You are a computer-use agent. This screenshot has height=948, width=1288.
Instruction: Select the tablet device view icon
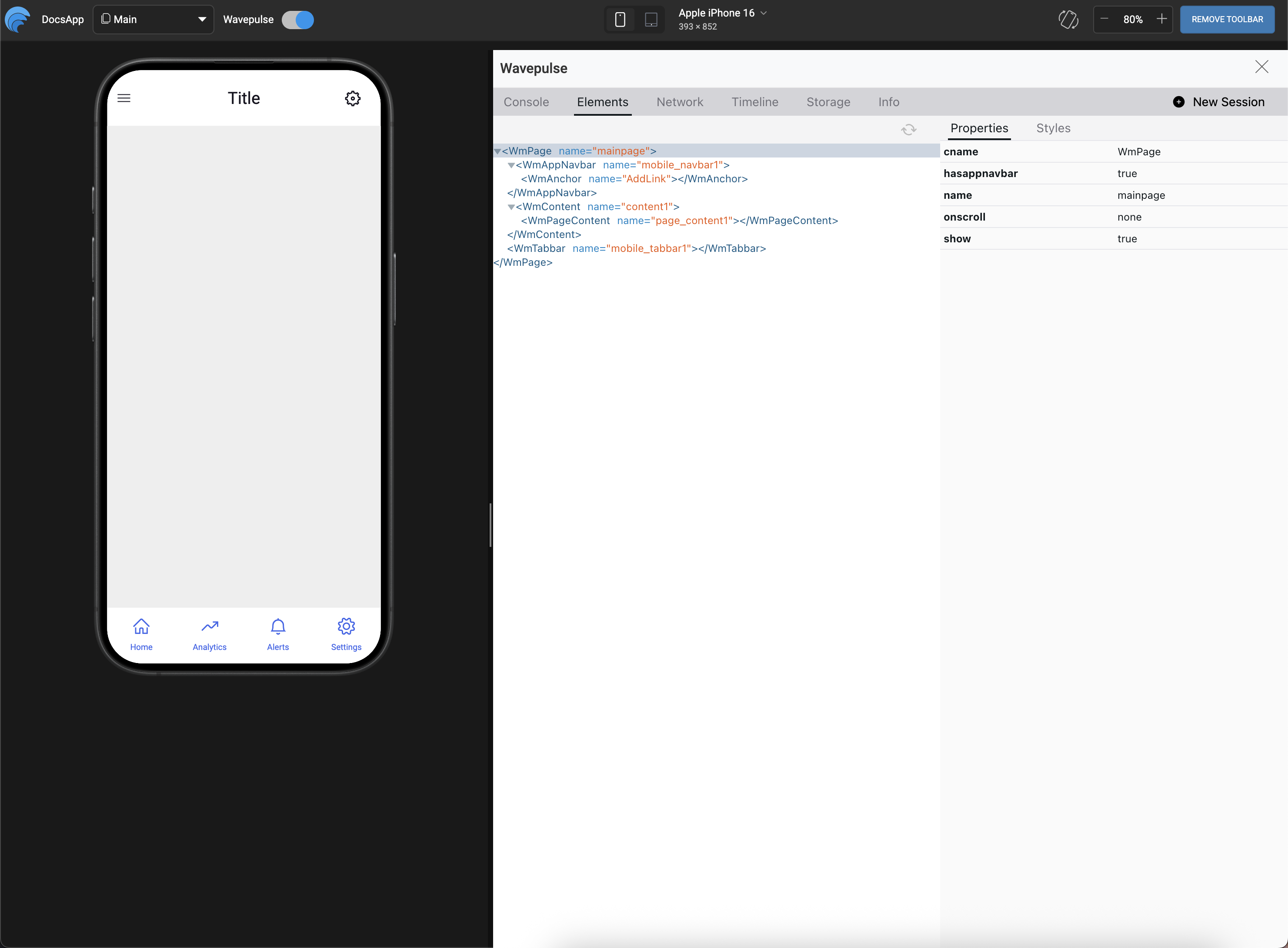point(651,20)
